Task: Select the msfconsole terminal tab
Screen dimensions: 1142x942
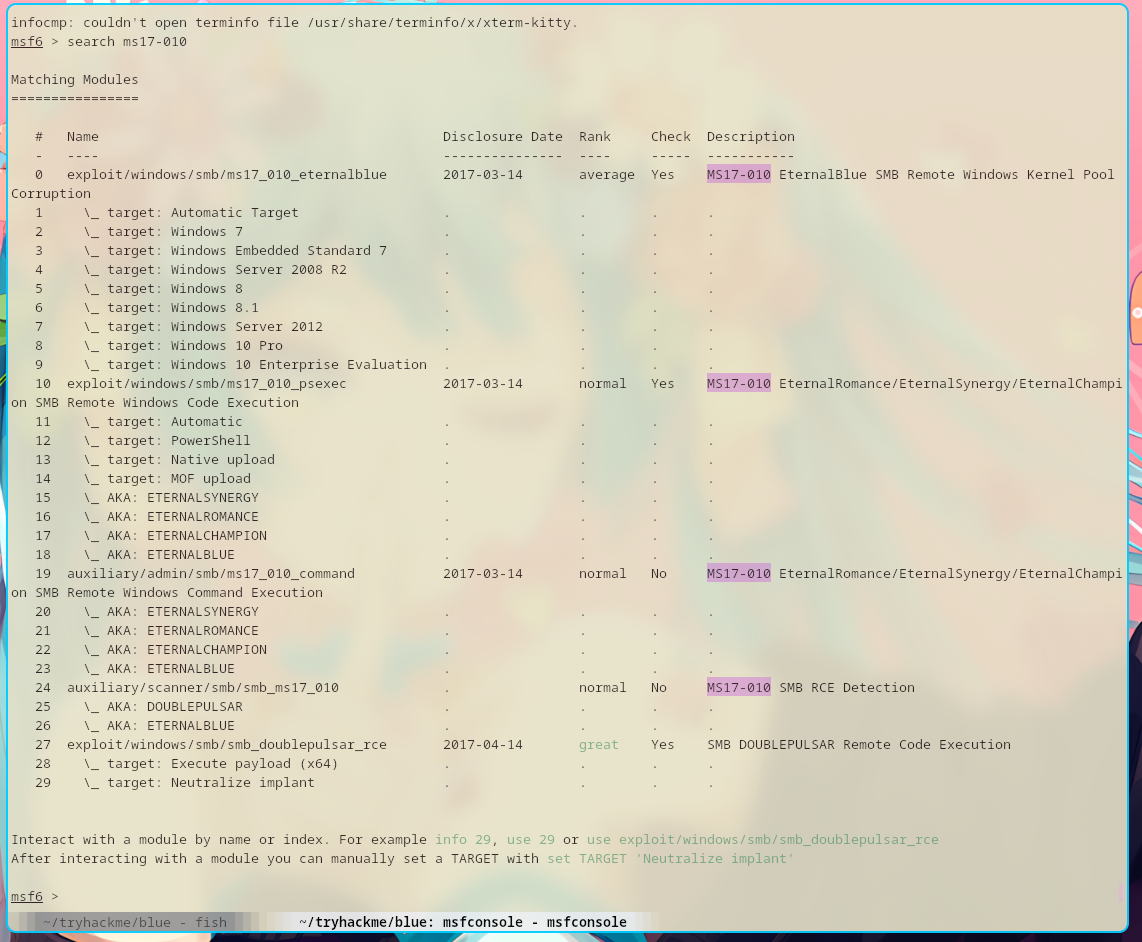Action: [462, 922]
